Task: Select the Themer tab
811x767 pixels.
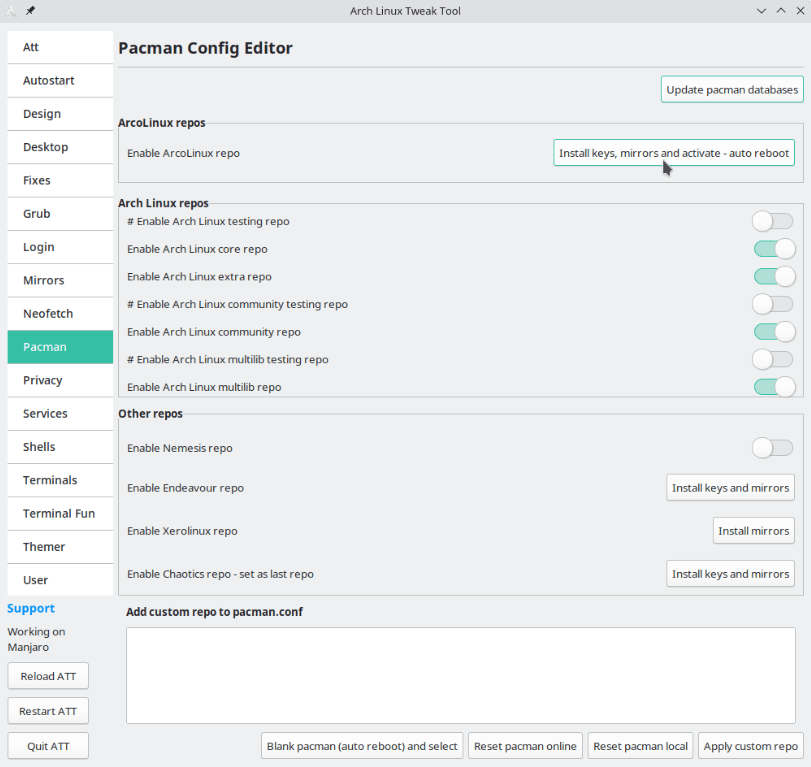Action: (60, 547)
